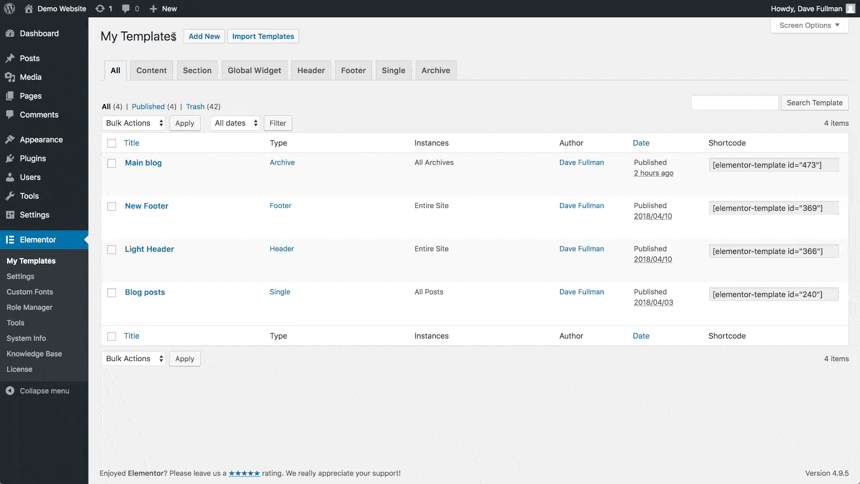This screenshot has height=484, width=860.
Task: Tick the New Footer row checkbox
Action: click(112, 206)
